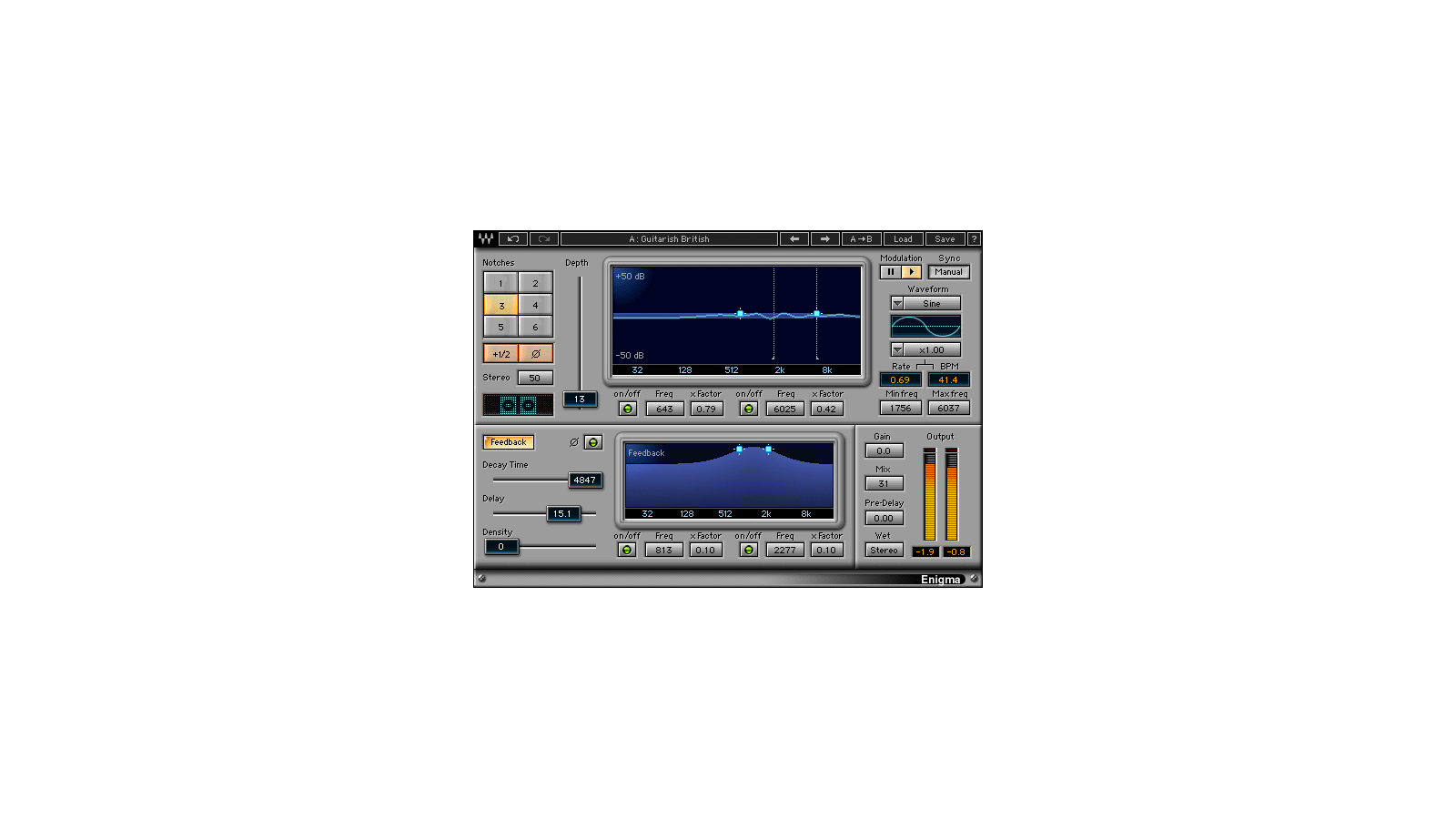Click left output peak readout -1.9
The image size is (1456, 819).
click(925, 551)
